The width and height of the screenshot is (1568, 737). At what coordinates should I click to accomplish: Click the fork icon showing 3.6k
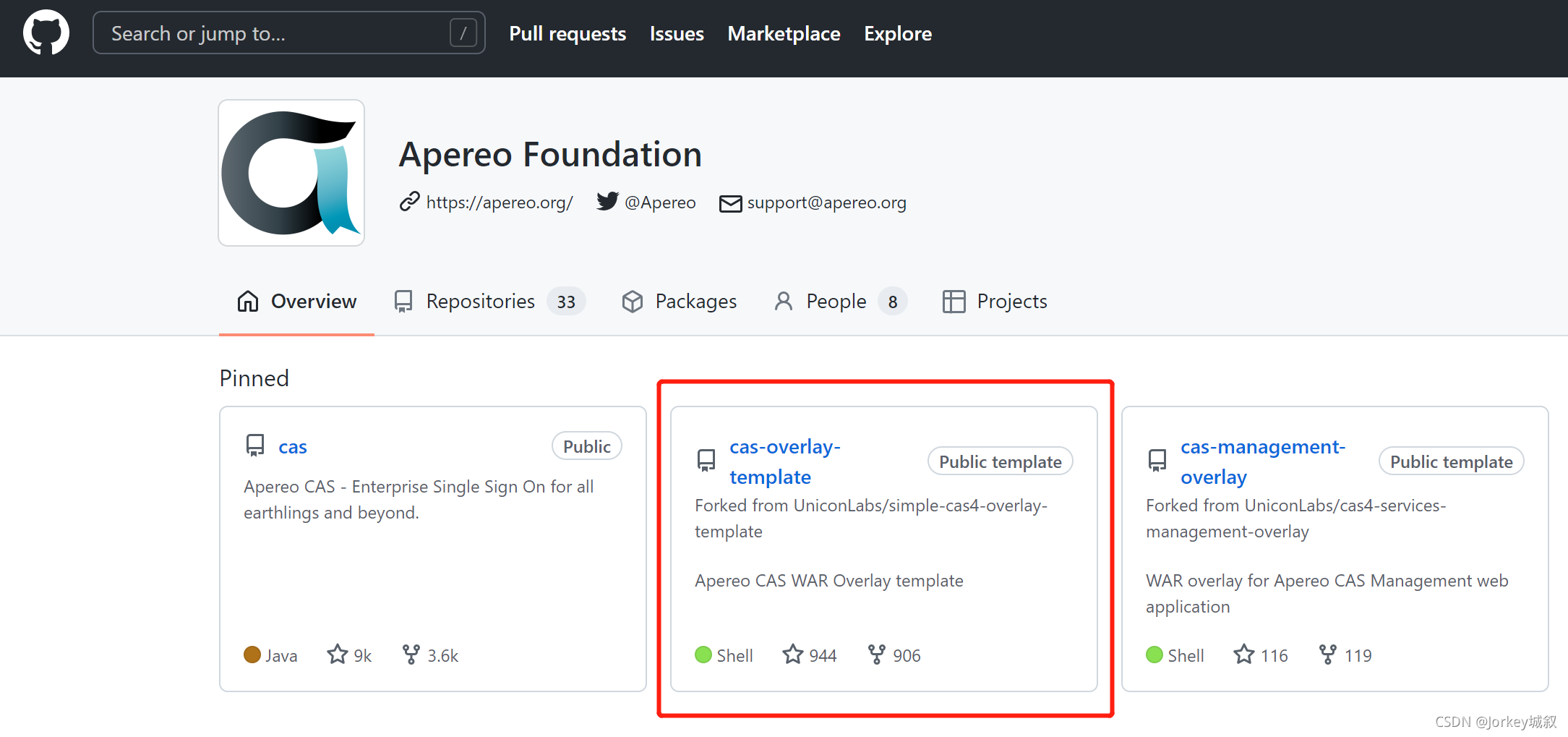click(411, 655)
